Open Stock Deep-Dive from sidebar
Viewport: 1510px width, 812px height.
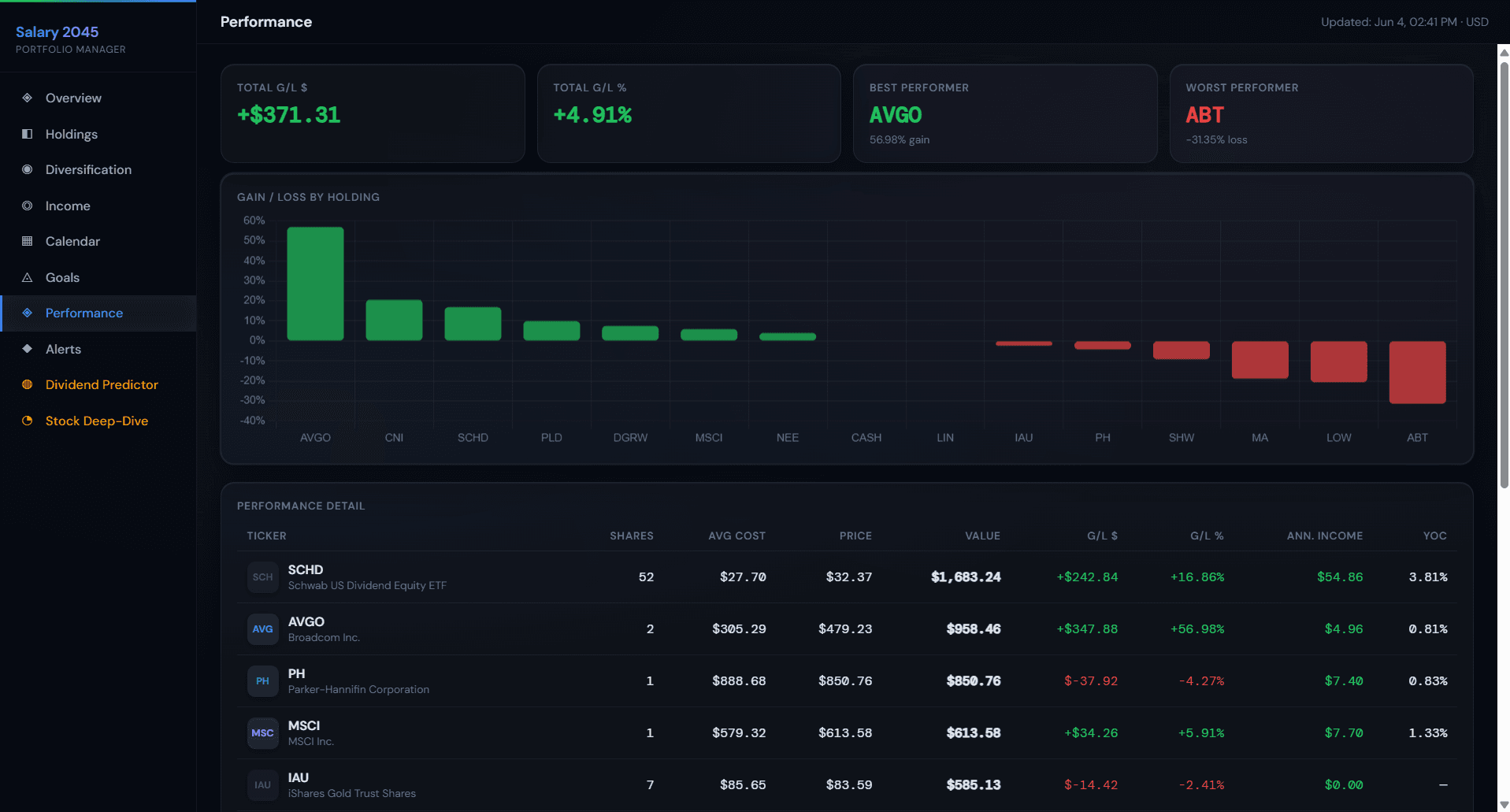click(98, 421)
